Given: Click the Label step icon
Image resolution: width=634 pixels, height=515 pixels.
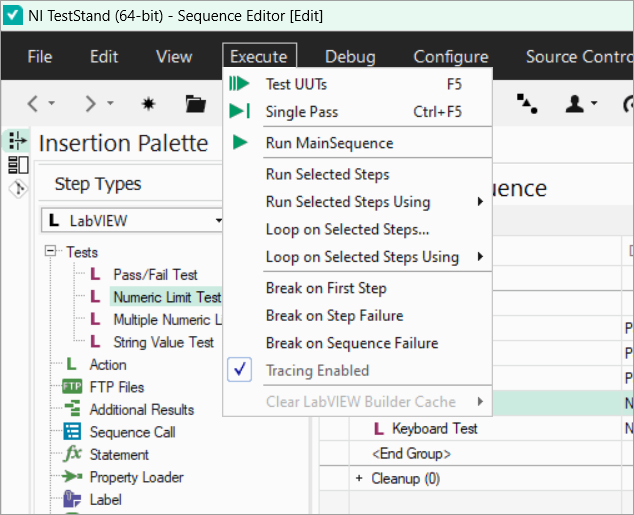Looking at the screenshot, I should click(x=72, y=498).
